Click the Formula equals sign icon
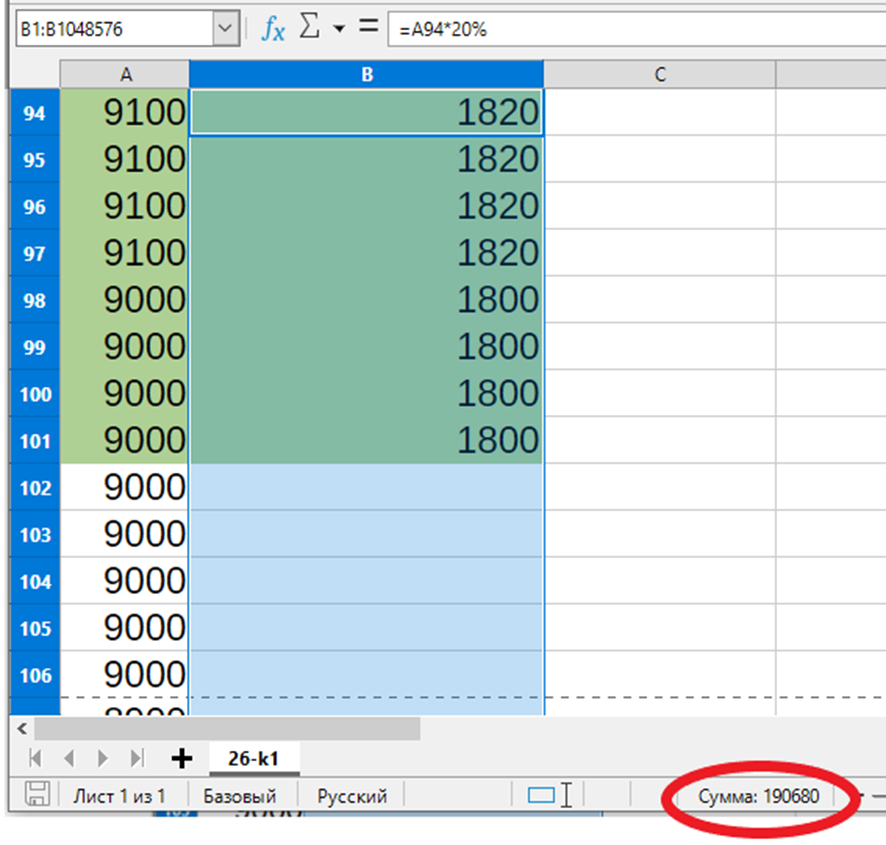Screen dimensions: 886x845 (x=369, y=28)
